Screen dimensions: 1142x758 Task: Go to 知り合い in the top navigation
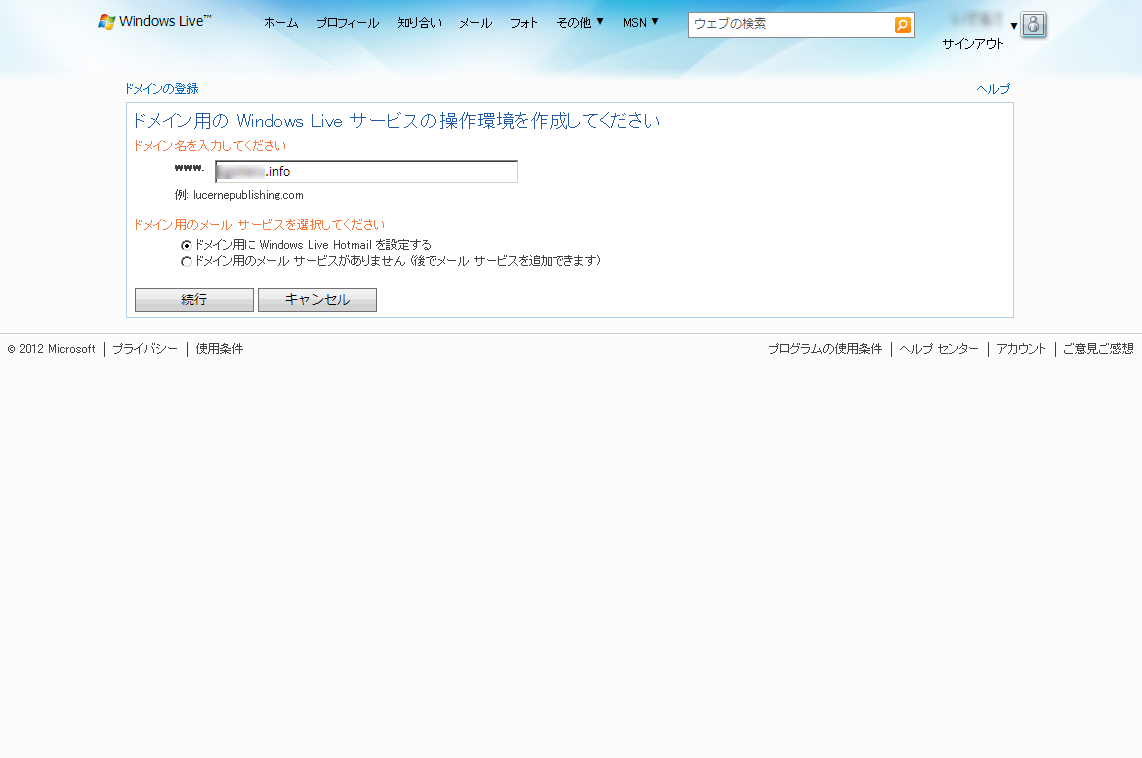[420, 23]
